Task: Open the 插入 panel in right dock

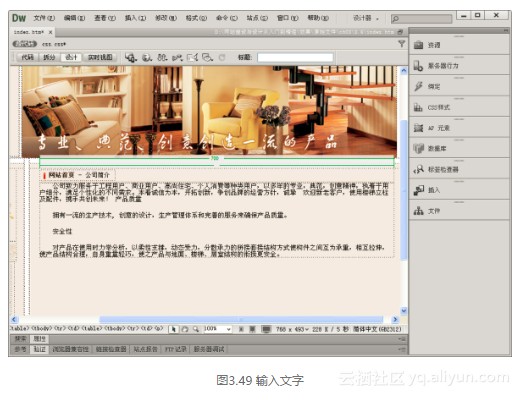Action: coord(459,190)
